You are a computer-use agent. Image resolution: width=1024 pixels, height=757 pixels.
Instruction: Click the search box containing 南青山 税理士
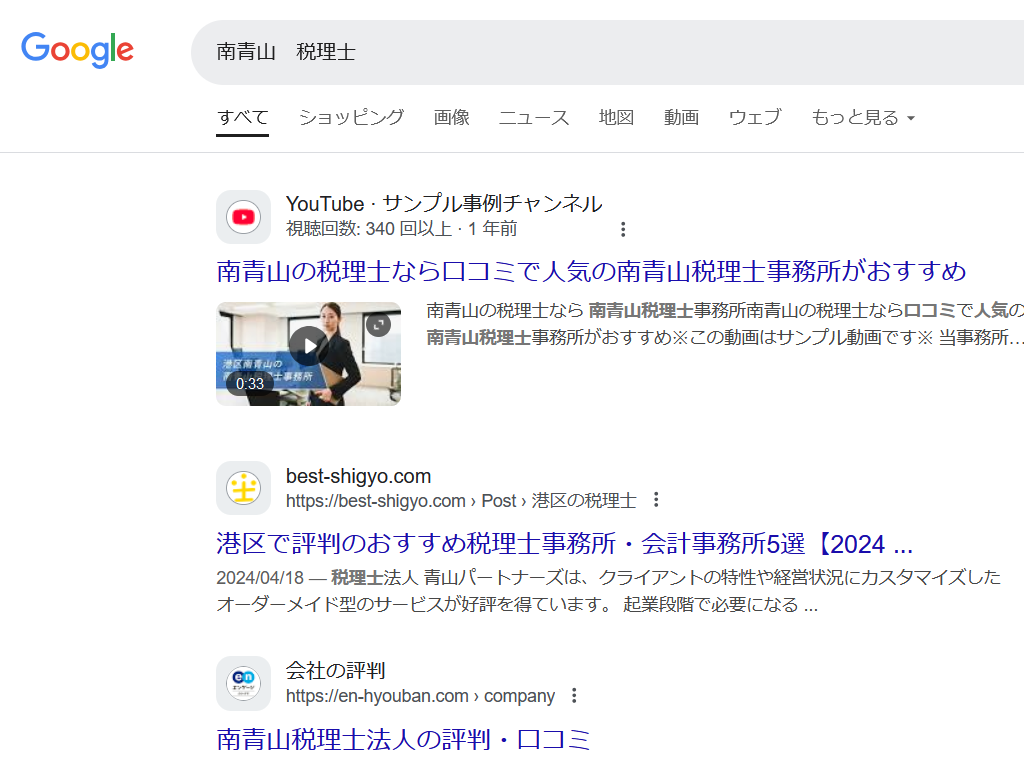pos(607,52)
